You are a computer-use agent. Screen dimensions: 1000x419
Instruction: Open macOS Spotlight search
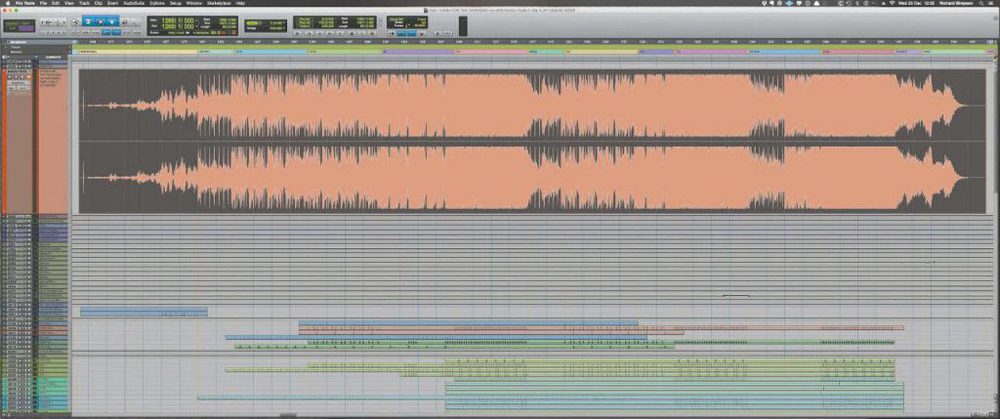[981, 3]
